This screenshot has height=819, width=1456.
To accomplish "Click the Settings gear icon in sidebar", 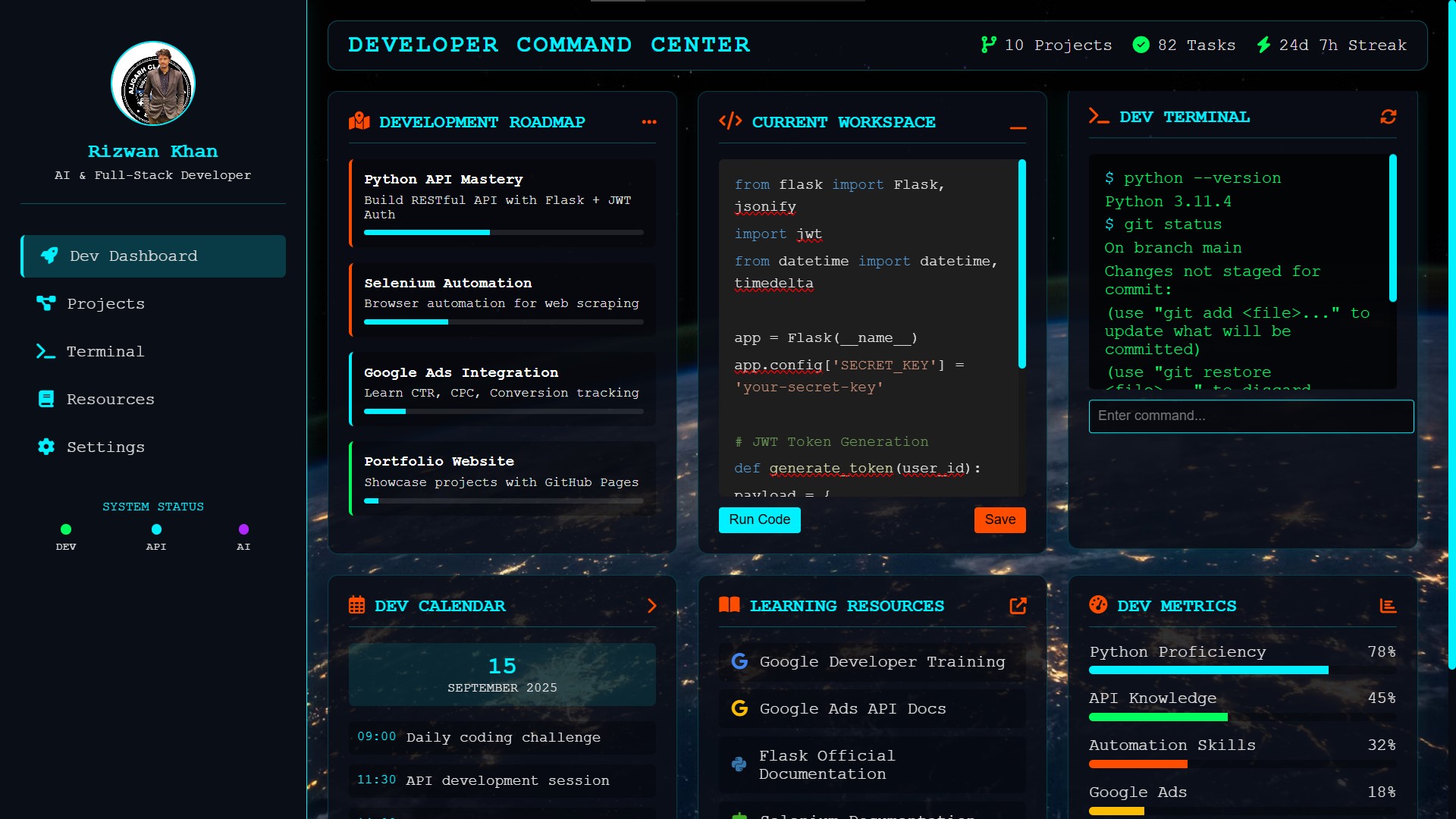I will click(46, 447).
